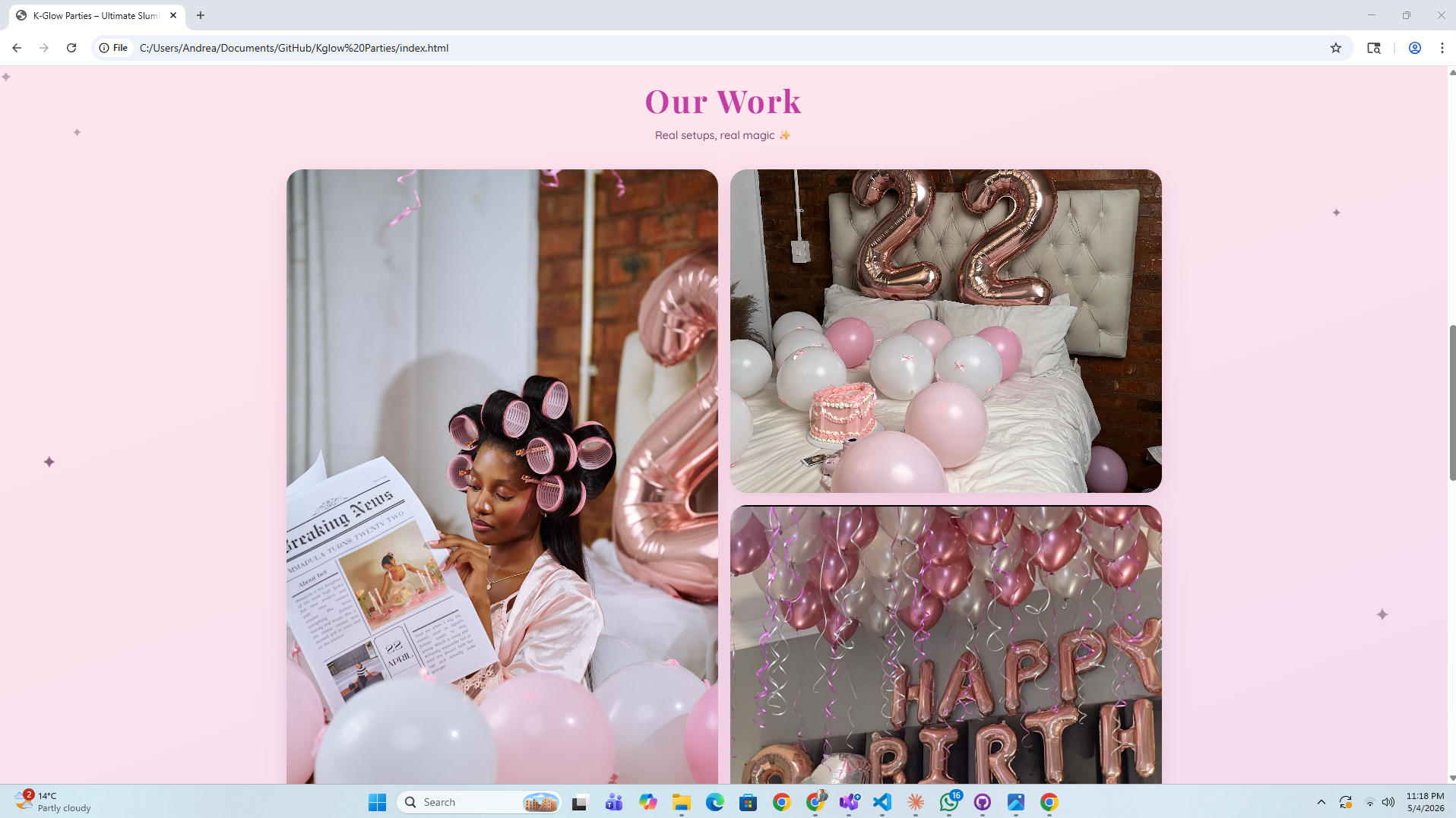The height and width of the screenshot is (818, 1456).
Task: Close the K-Glow Parties tab
Action: pos(173,15)
